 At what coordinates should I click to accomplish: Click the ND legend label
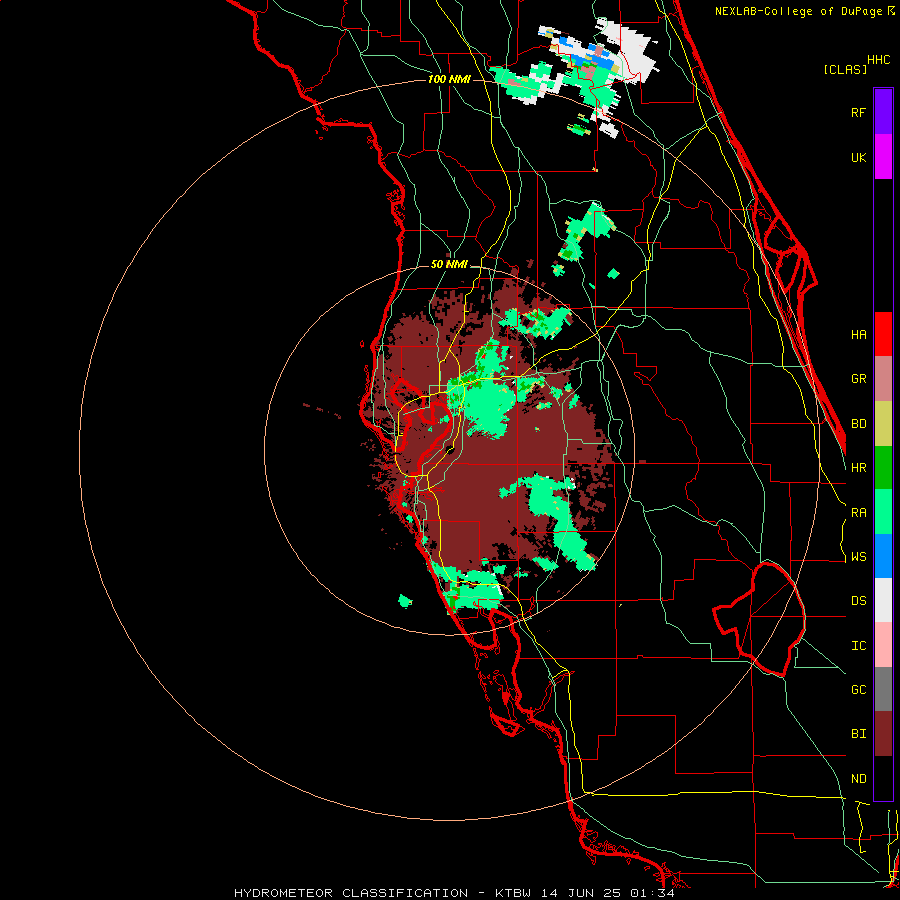[858, 779]
